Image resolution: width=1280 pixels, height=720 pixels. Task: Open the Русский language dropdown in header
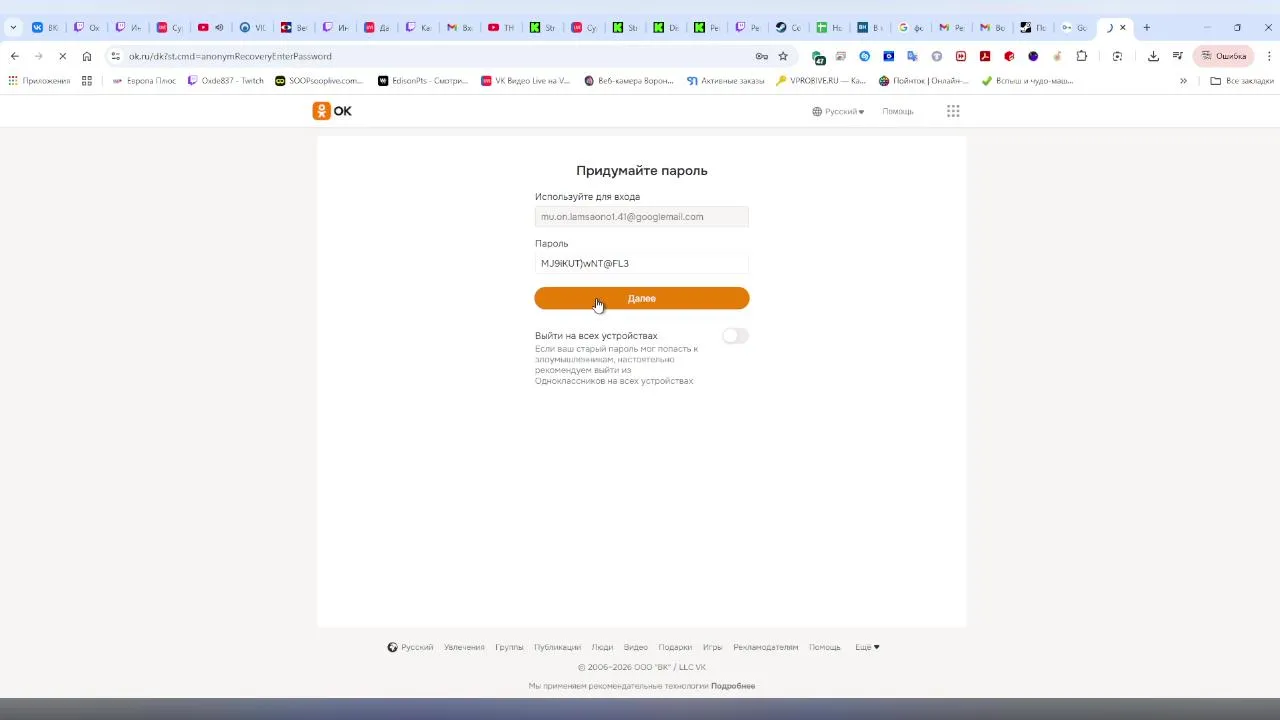click(838, 111)
